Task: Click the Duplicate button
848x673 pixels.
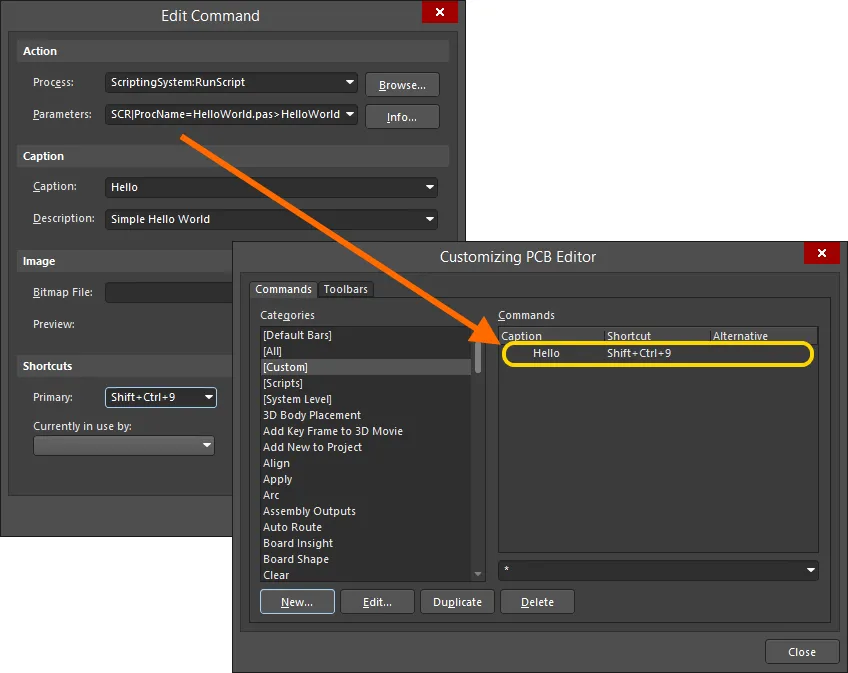Action: point(458,602)
